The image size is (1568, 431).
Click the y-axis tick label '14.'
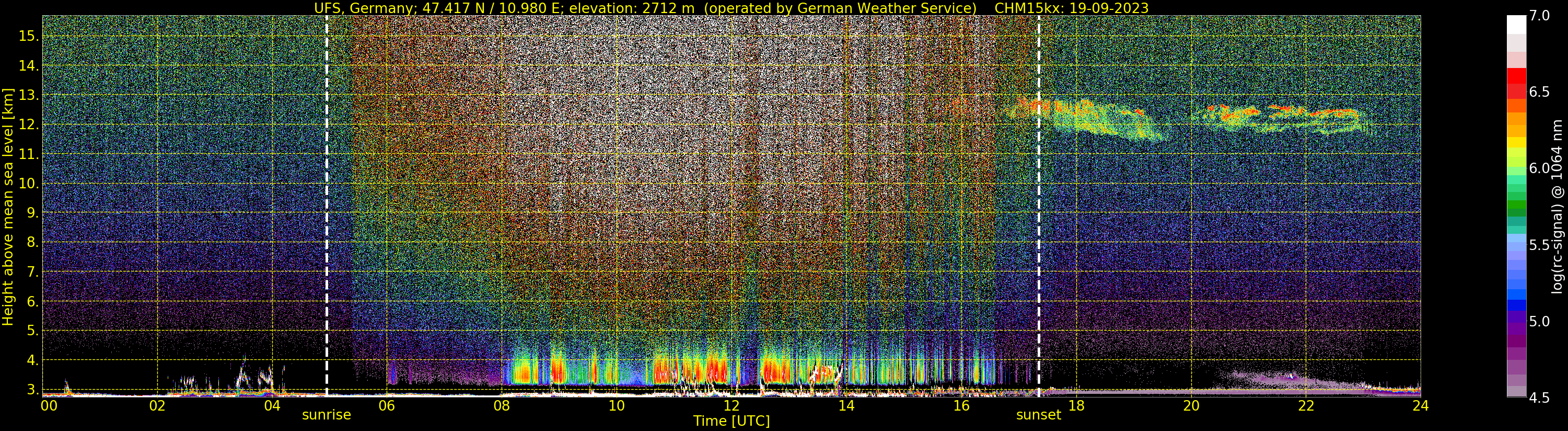point(29,66)
